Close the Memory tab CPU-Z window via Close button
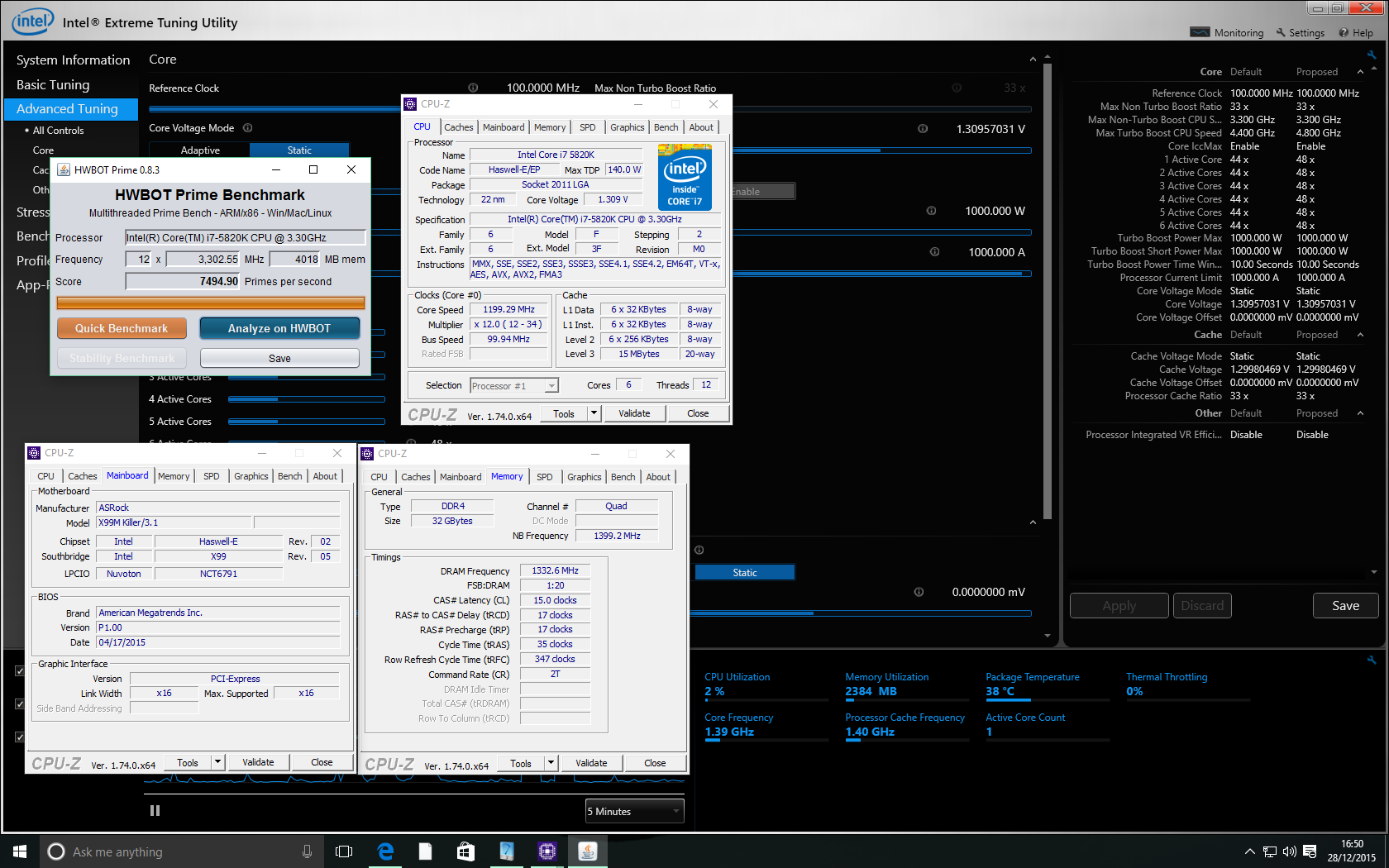This screenshot has height=868, width=1389. click(655, 763)
